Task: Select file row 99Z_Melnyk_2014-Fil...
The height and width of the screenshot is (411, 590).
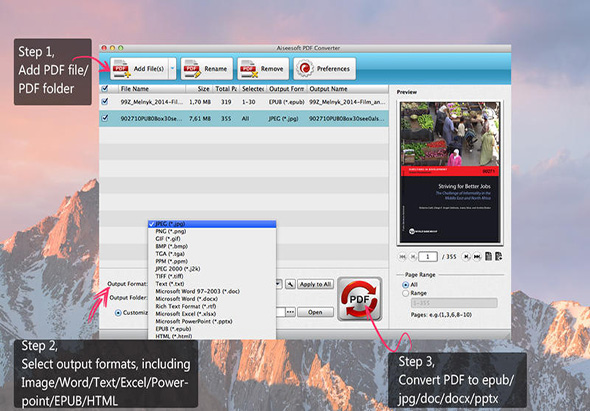Action: click(x=244, y=102)
